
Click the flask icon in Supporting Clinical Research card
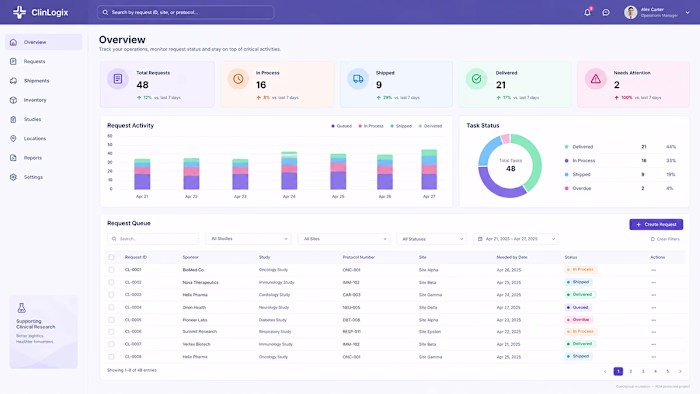tap(21, 307)
